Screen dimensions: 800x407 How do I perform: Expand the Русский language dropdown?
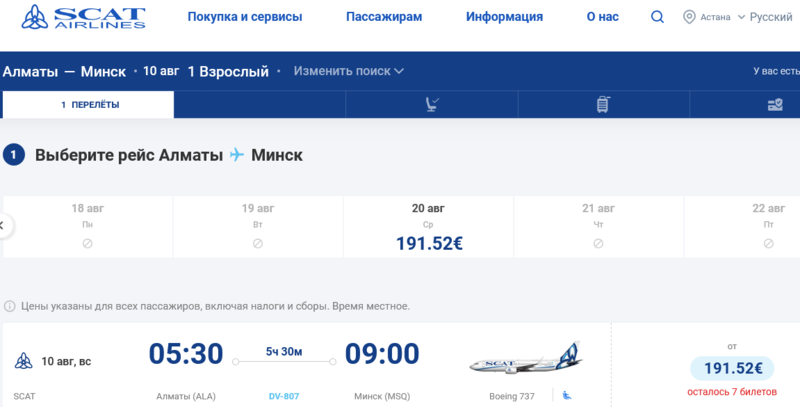point(769,17)
